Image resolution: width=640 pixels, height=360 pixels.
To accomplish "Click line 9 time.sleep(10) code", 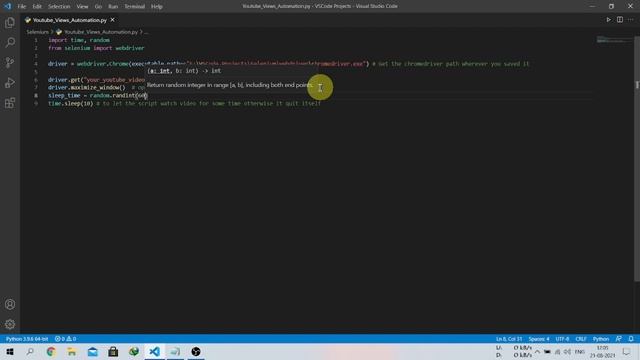I will coord(71,104).
